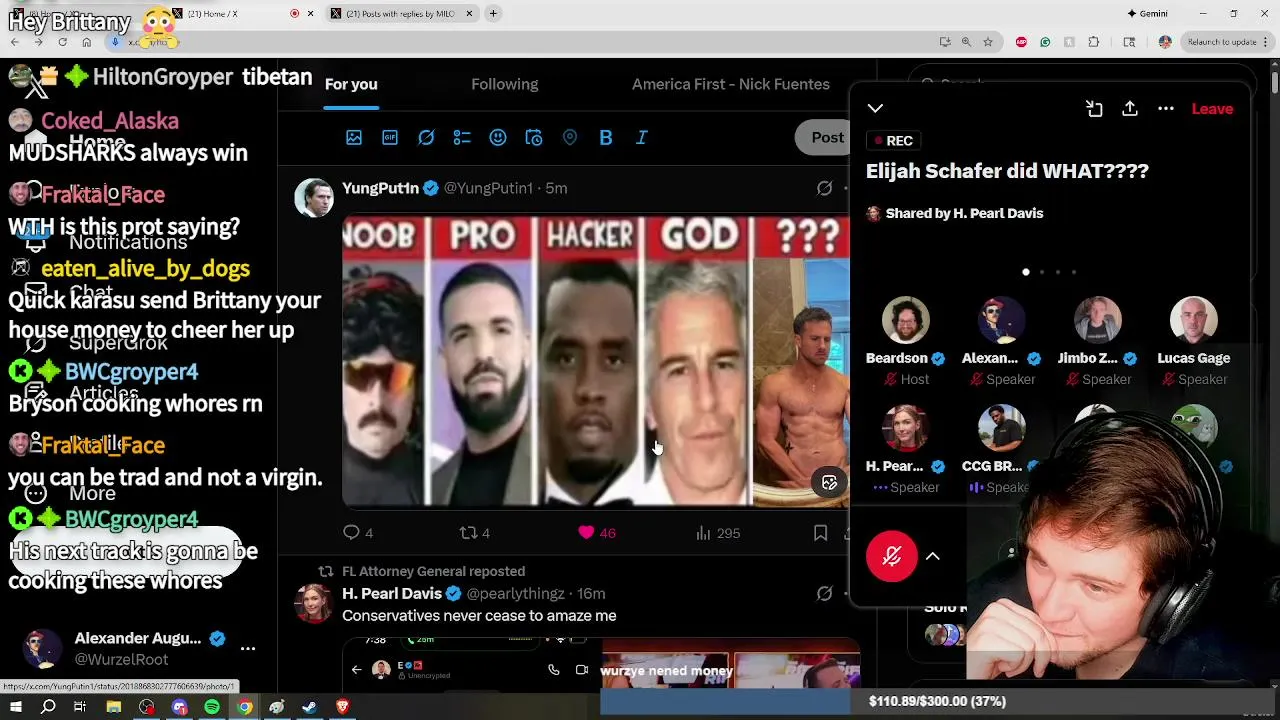
Task: Open YungPut1n's profile avatar
Action: [313, 198]
